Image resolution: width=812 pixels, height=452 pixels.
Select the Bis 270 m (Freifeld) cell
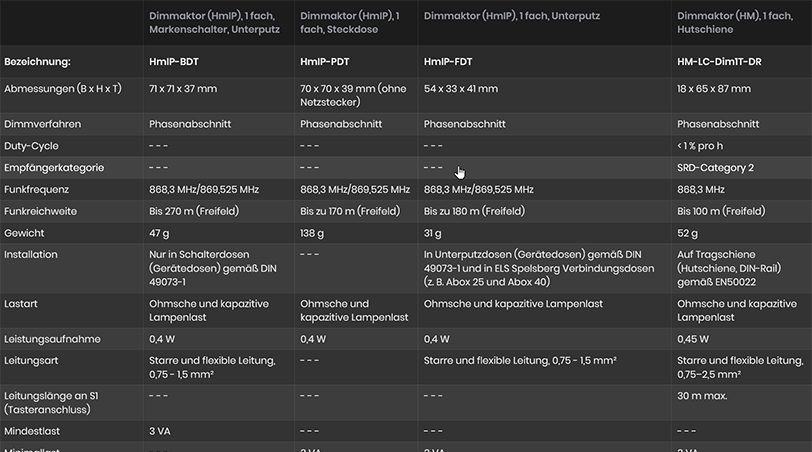[x=194, y=211]
